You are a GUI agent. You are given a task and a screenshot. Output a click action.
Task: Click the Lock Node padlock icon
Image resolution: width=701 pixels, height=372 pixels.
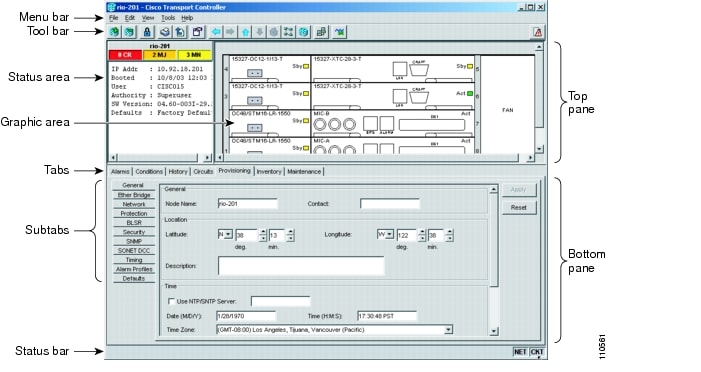(x=147, y=32)
